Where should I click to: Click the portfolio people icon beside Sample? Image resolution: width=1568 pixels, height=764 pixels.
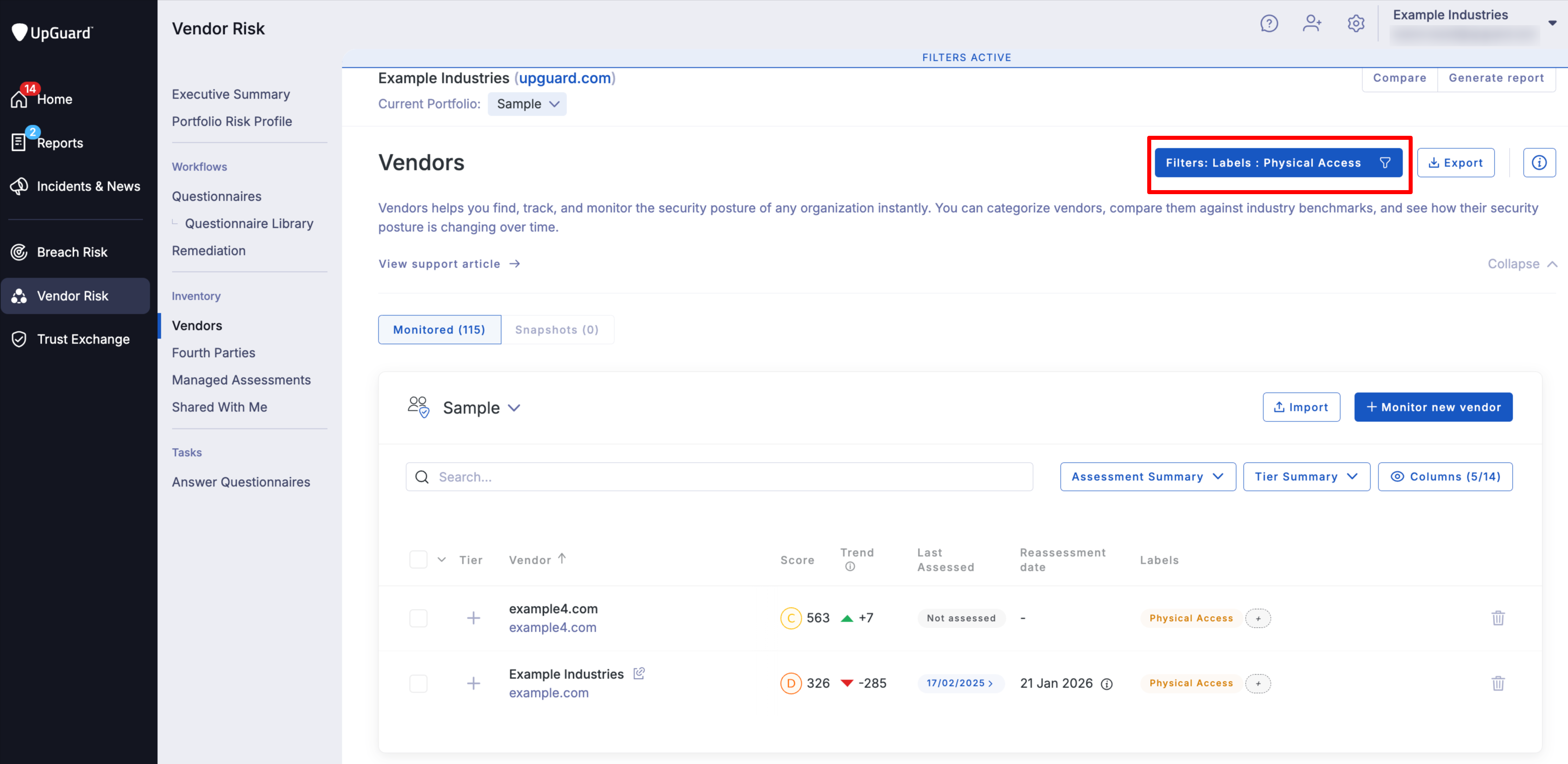pos(418,407)
